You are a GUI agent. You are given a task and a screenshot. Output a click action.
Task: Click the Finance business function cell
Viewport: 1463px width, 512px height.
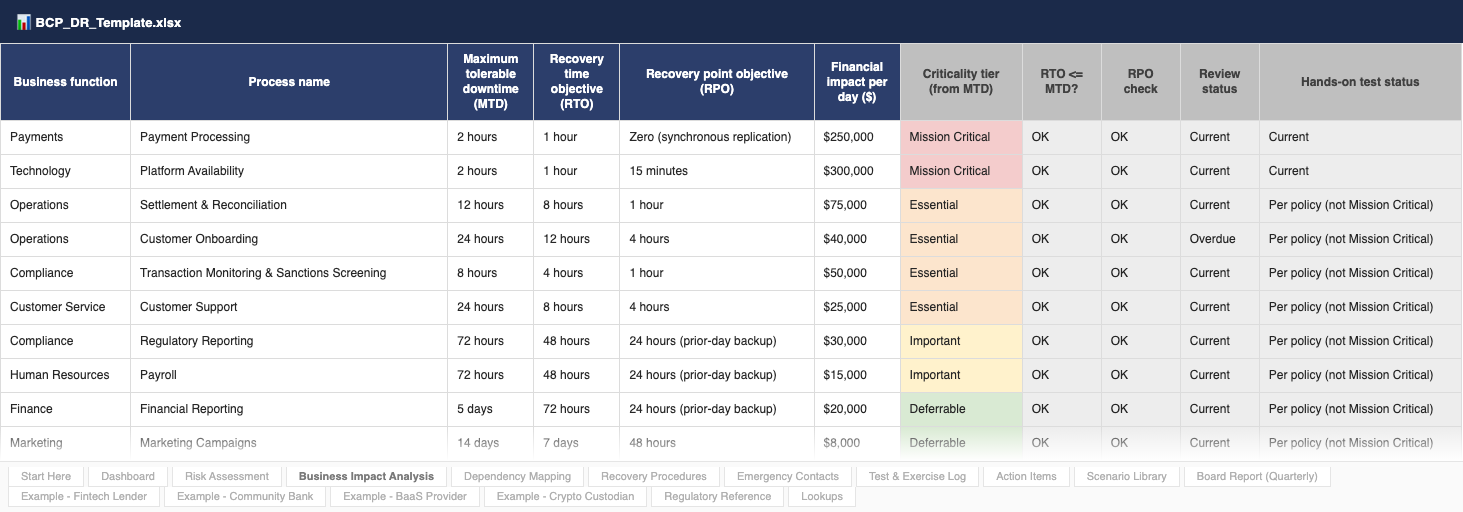click(65, 409)
